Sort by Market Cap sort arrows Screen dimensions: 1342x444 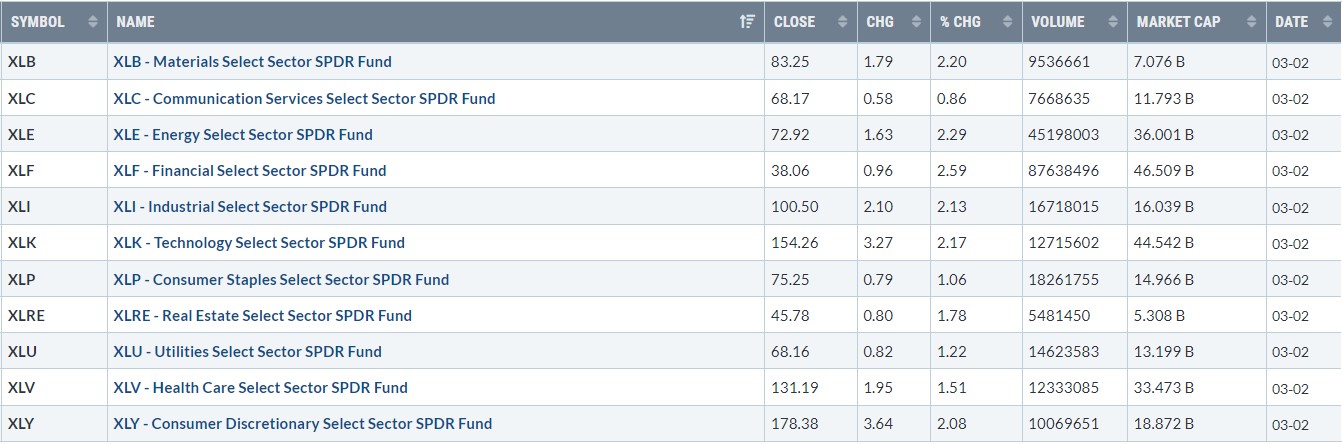click(x=1250, y=22)
